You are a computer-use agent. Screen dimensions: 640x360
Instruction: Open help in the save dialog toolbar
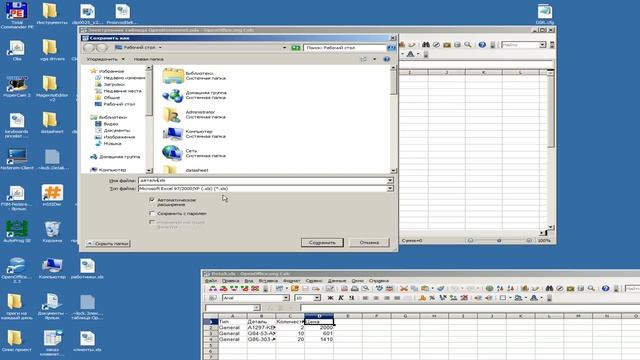pyautogui.click(x=387, y=59)
